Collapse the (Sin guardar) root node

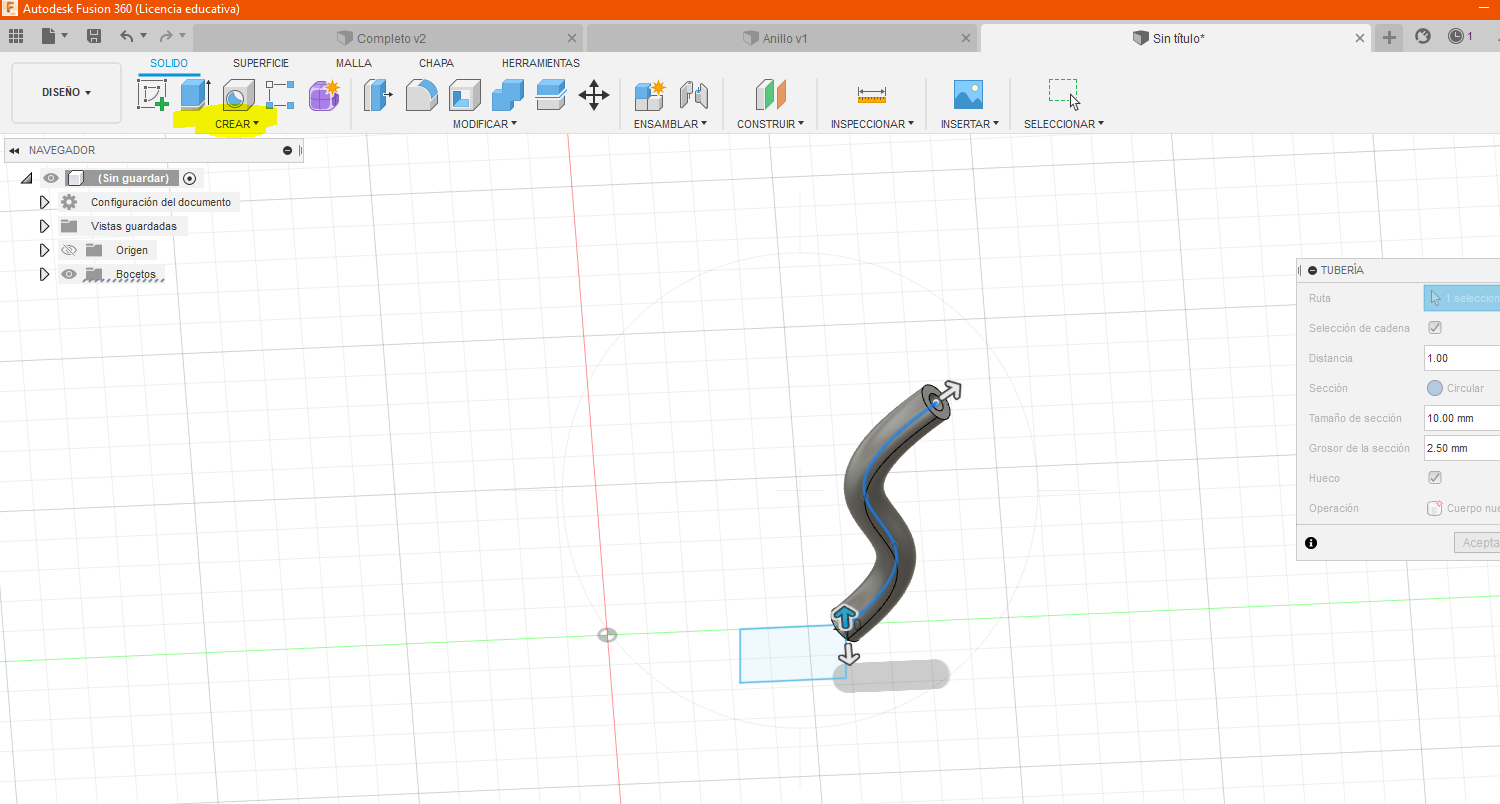pos(26,178)
